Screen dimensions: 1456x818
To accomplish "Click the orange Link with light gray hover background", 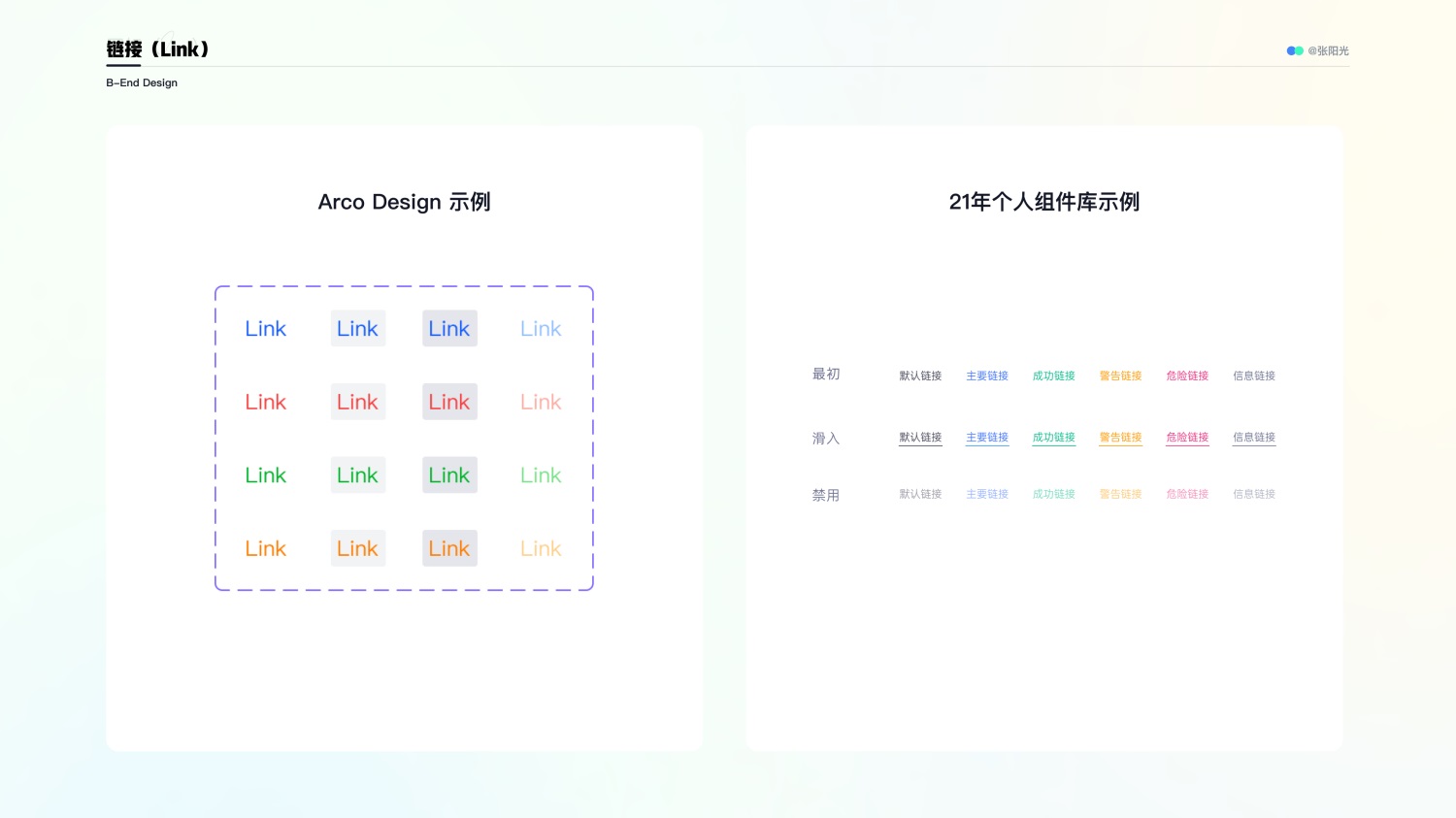I will [358, 548].
